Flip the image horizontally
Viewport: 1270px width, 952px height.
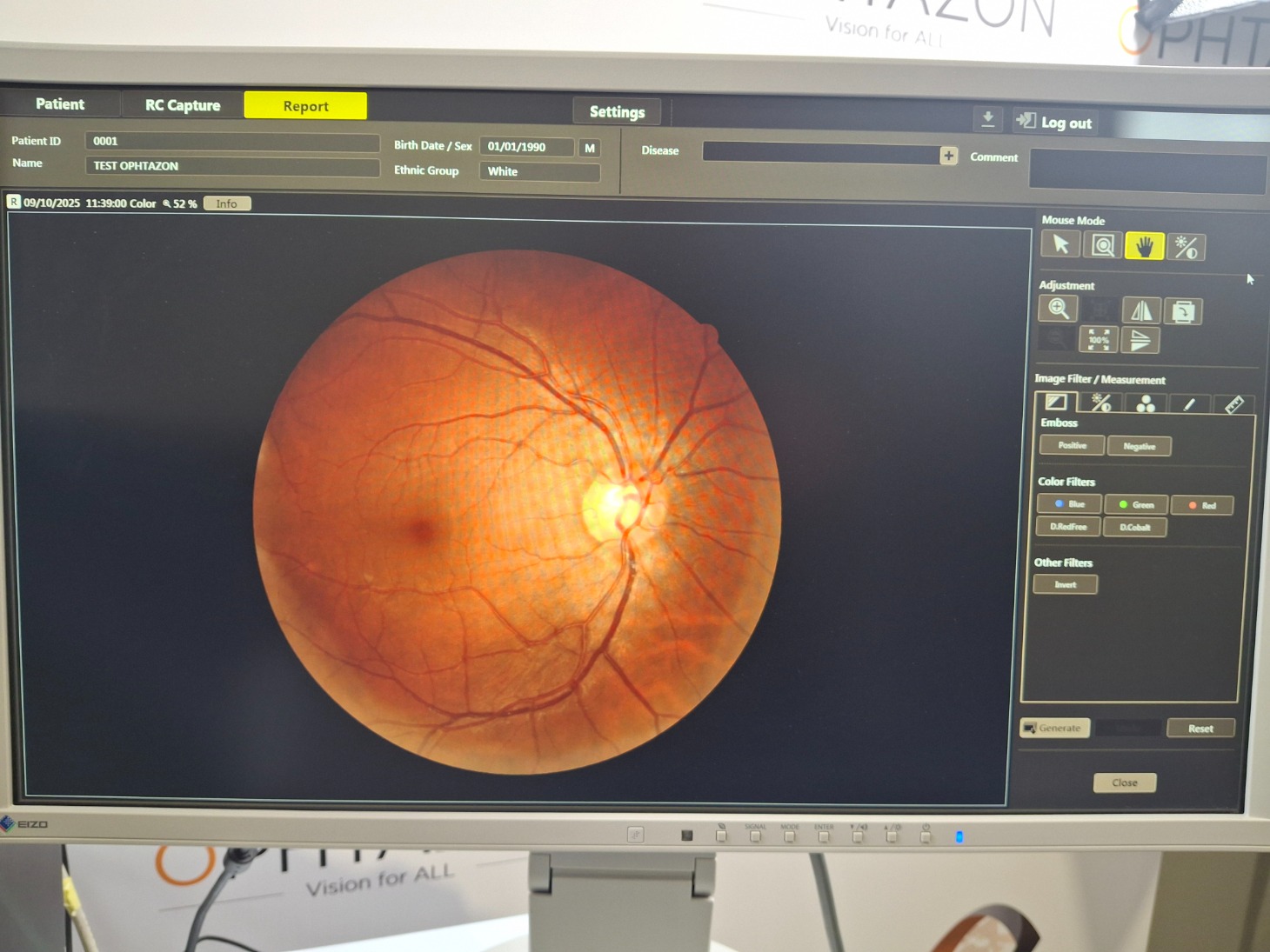1140,310
